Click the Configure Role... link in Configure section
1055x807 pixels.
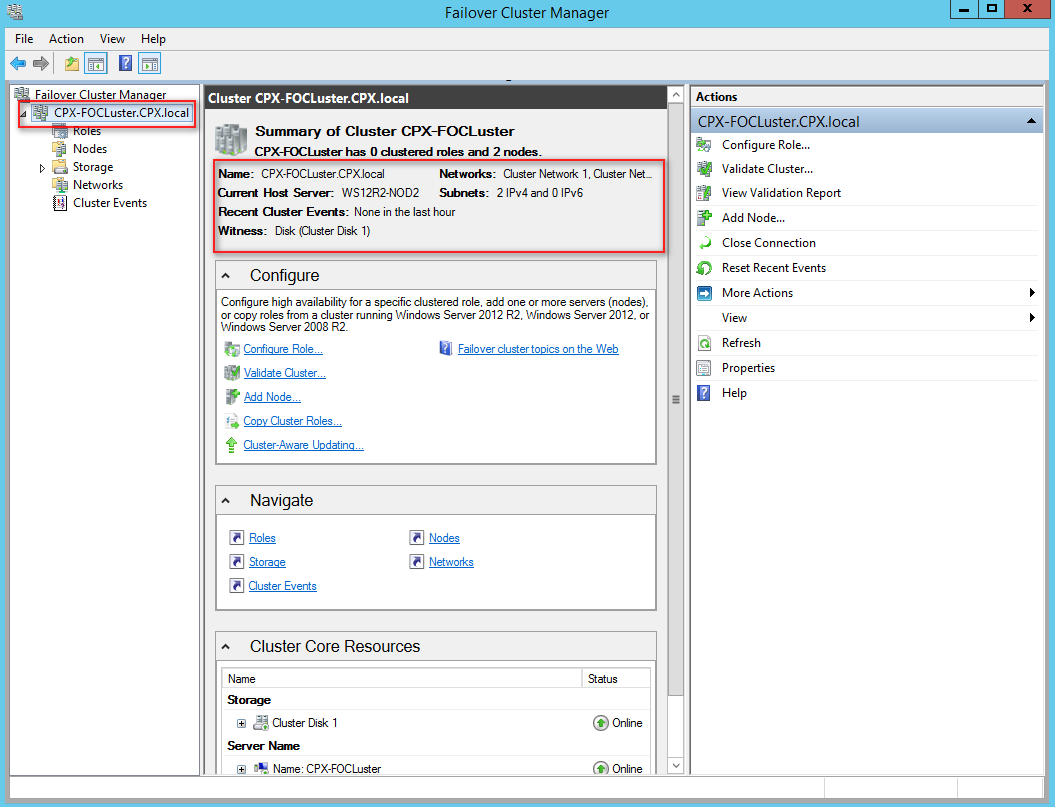coord(283,349)
